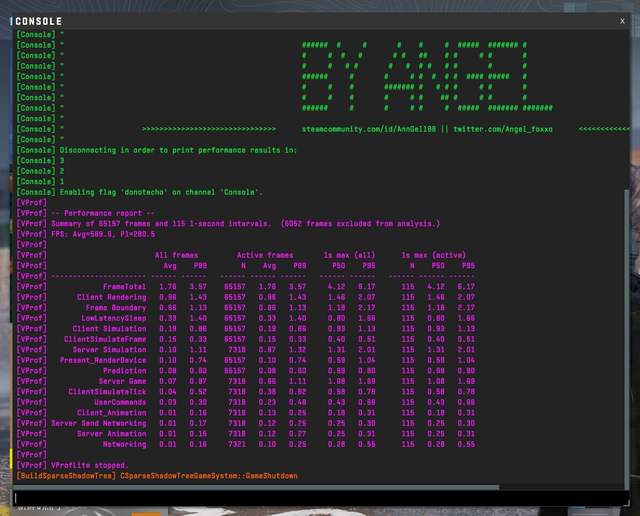Select the UserCommands row label
The width and height of the screenshot is (640, 516).
pos(120,402)
